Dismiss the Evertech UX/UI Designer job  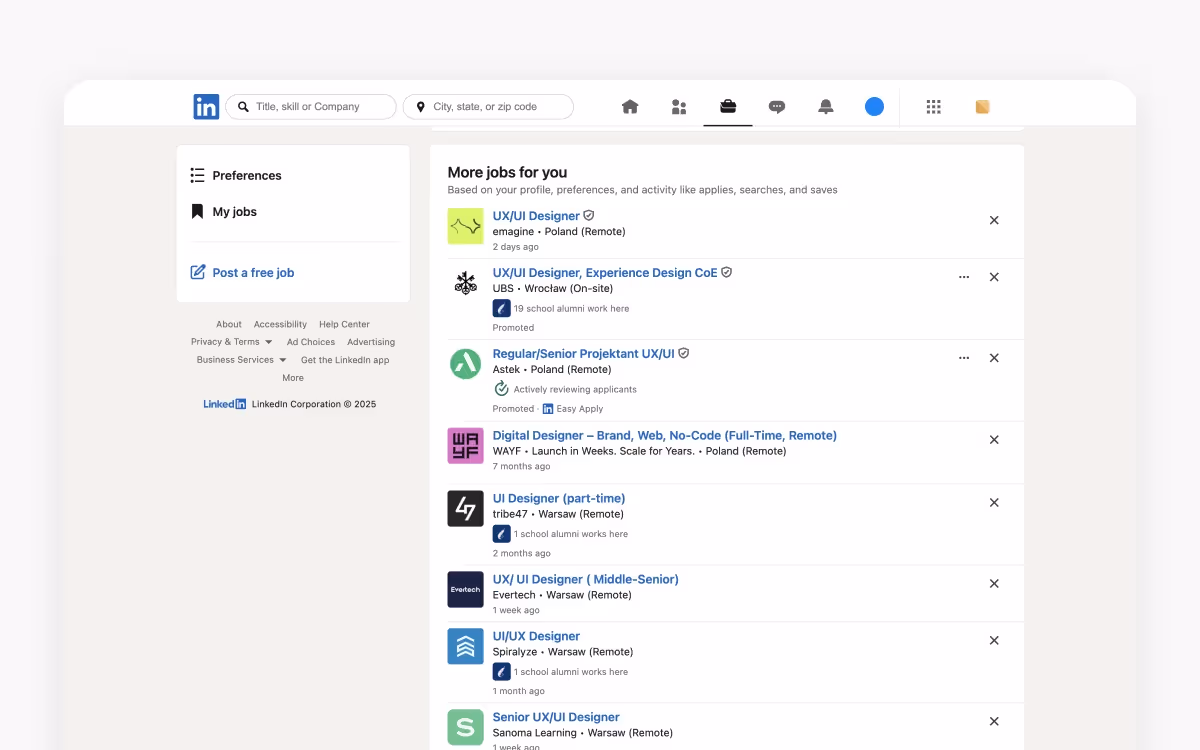994,583
